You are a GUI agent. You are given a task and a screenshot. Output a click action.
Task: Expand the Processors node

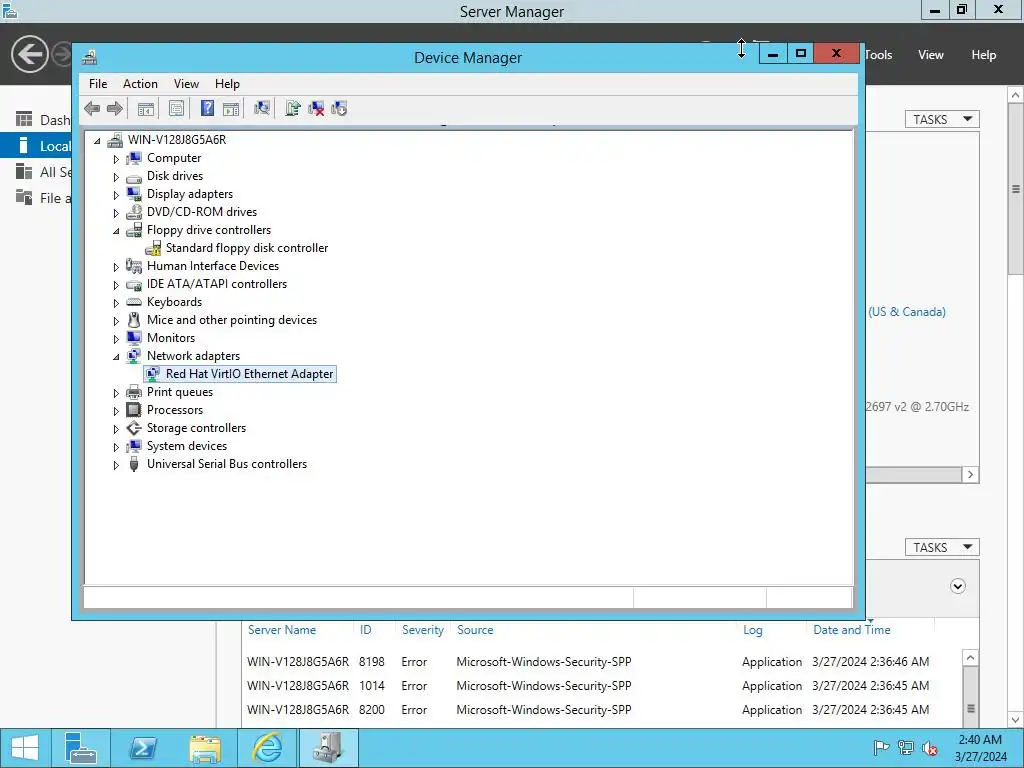click(x=116, y=411)
